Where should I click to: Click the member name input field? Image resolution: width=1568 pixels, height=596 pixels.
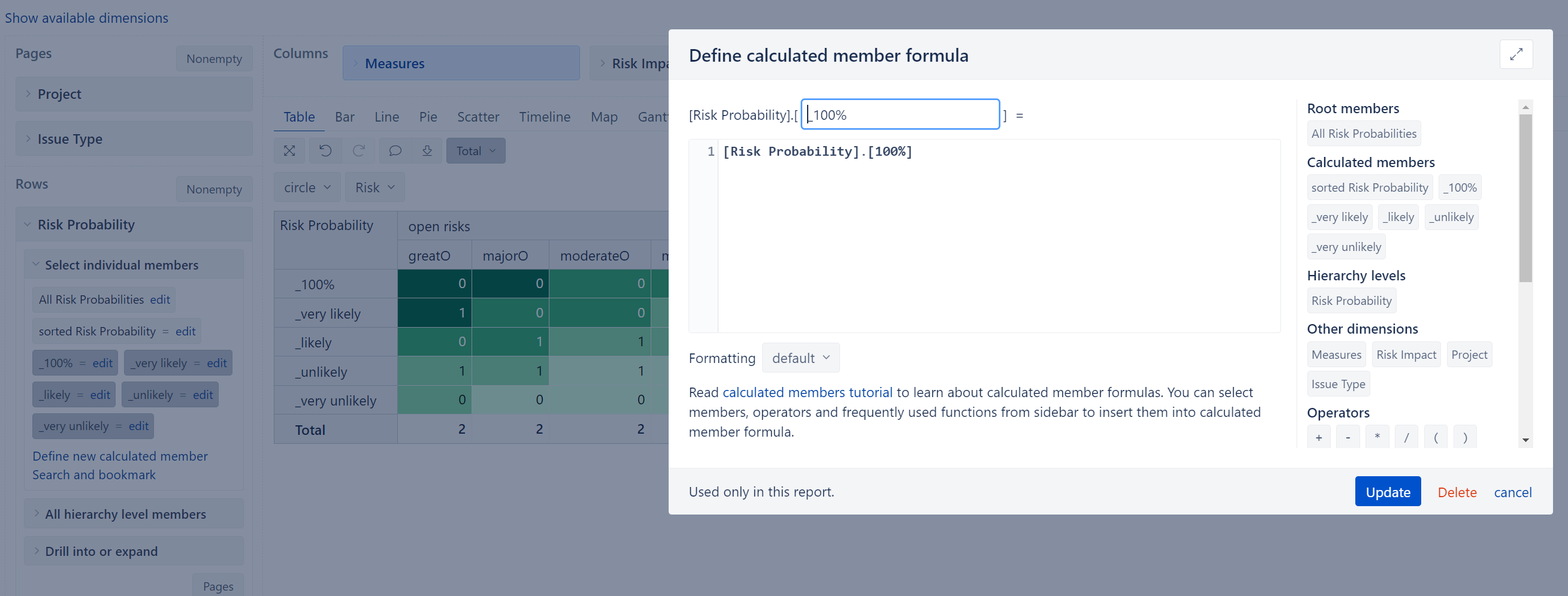pos(900,114)
